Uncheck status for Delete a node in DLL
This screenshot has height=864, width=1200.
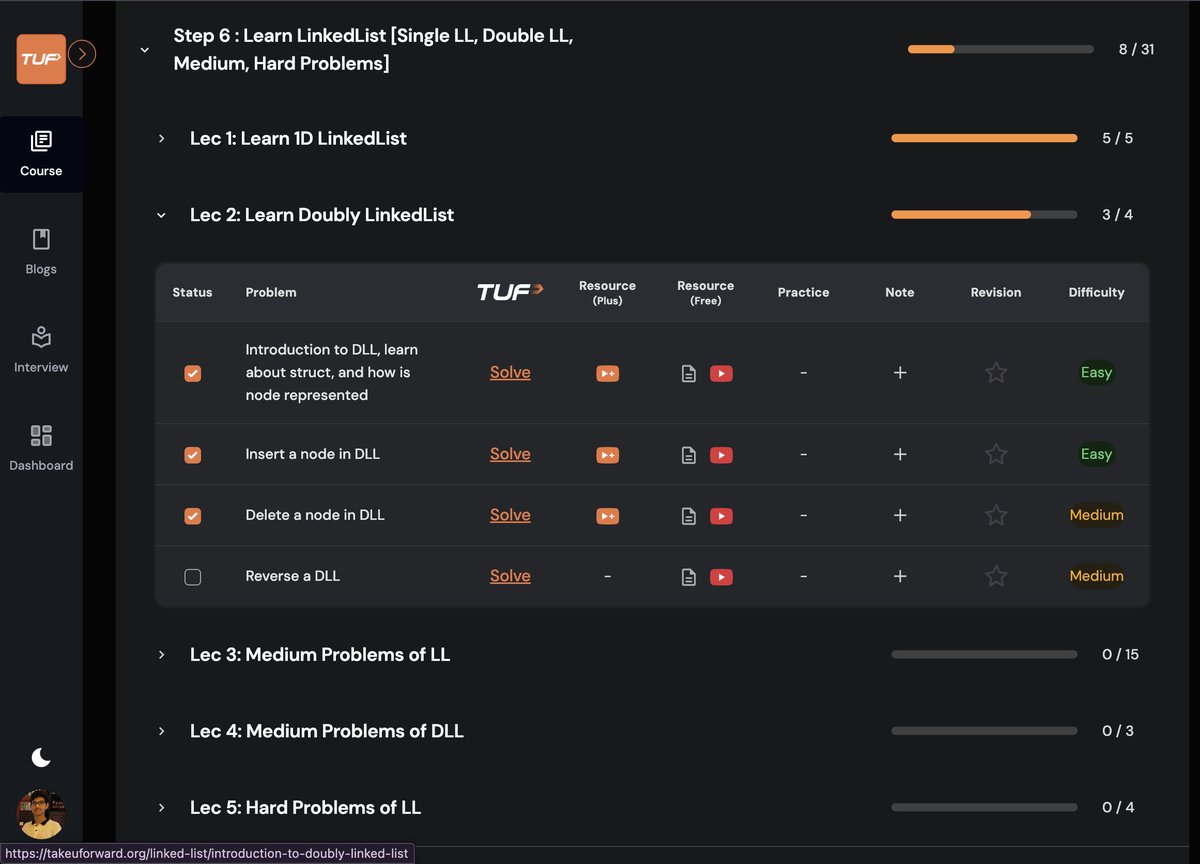point(193,516)
